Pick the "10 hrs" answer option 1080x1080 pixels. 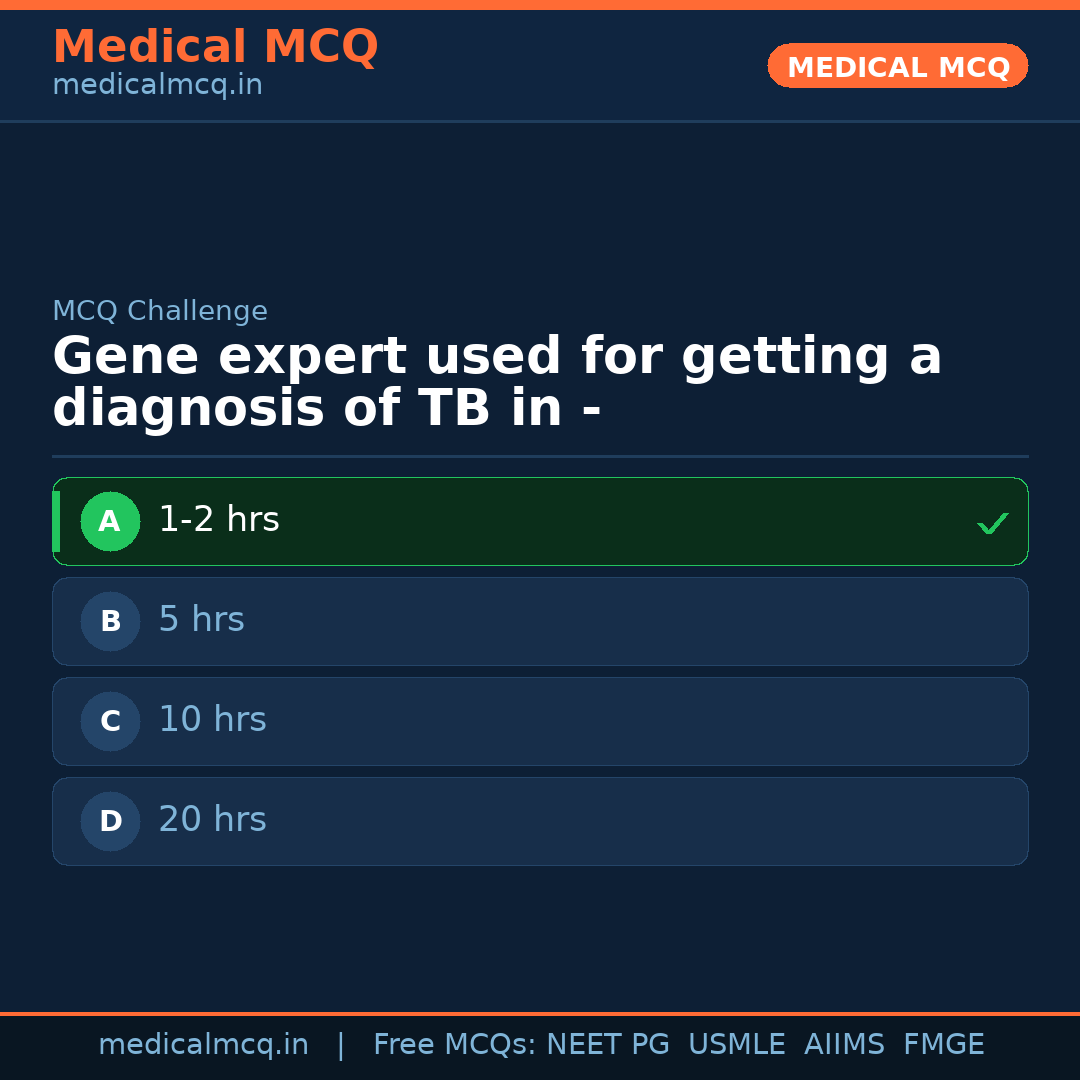click(212, 720)
